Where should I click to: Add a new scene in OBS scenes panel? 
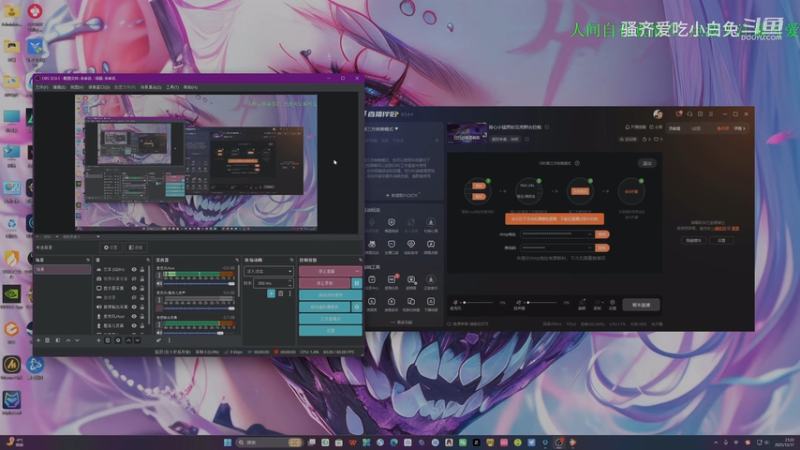pos(38,340)
